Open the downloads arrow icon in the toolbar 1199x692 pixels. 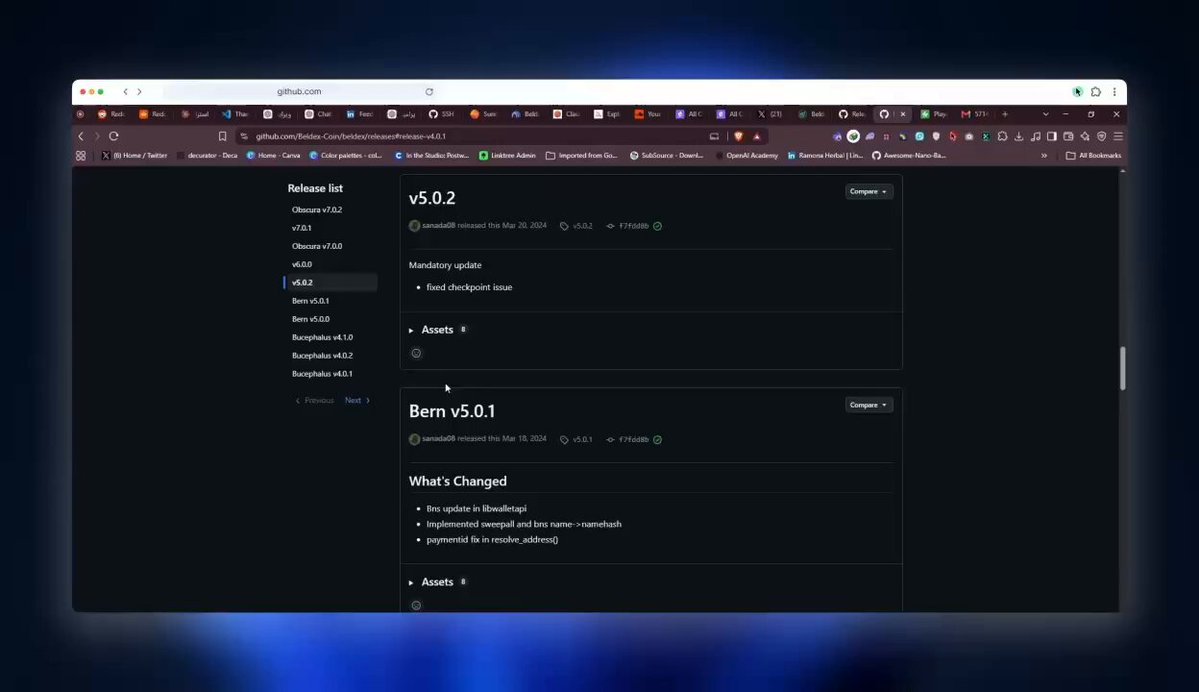[1019, 136]
